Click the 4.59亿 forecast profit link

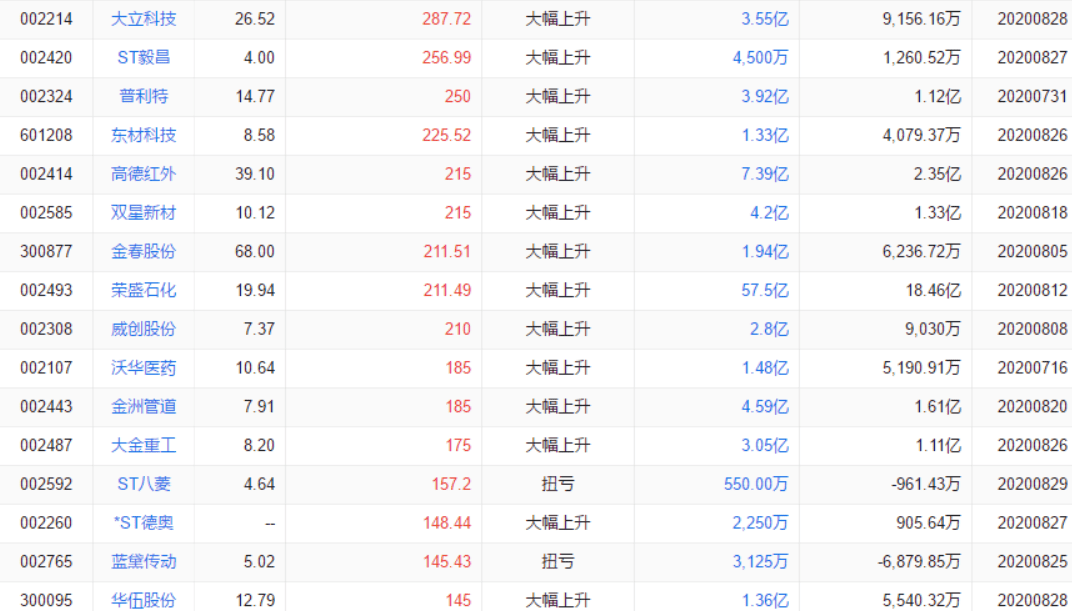tap(765, 407)
